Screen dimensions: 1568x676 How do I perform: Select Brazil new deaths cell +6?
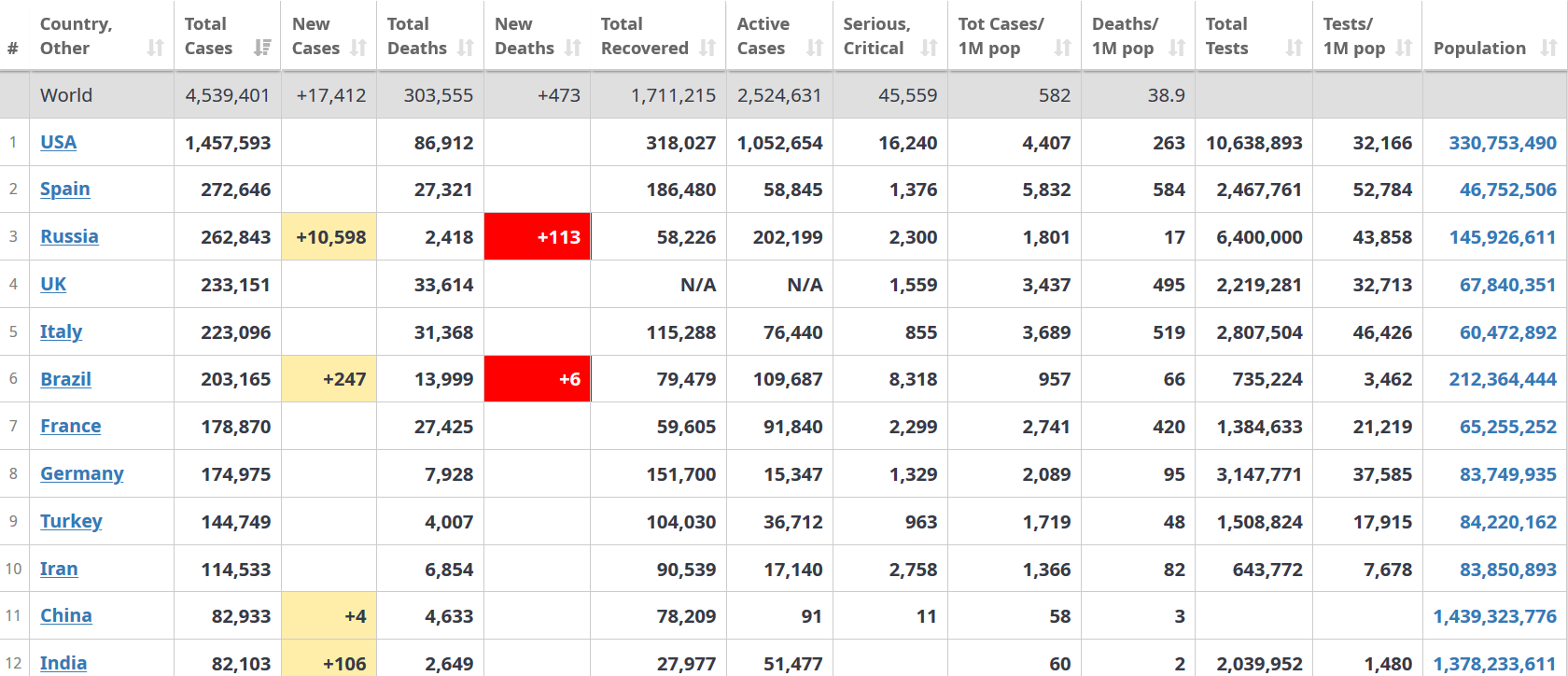pos(537,379)
